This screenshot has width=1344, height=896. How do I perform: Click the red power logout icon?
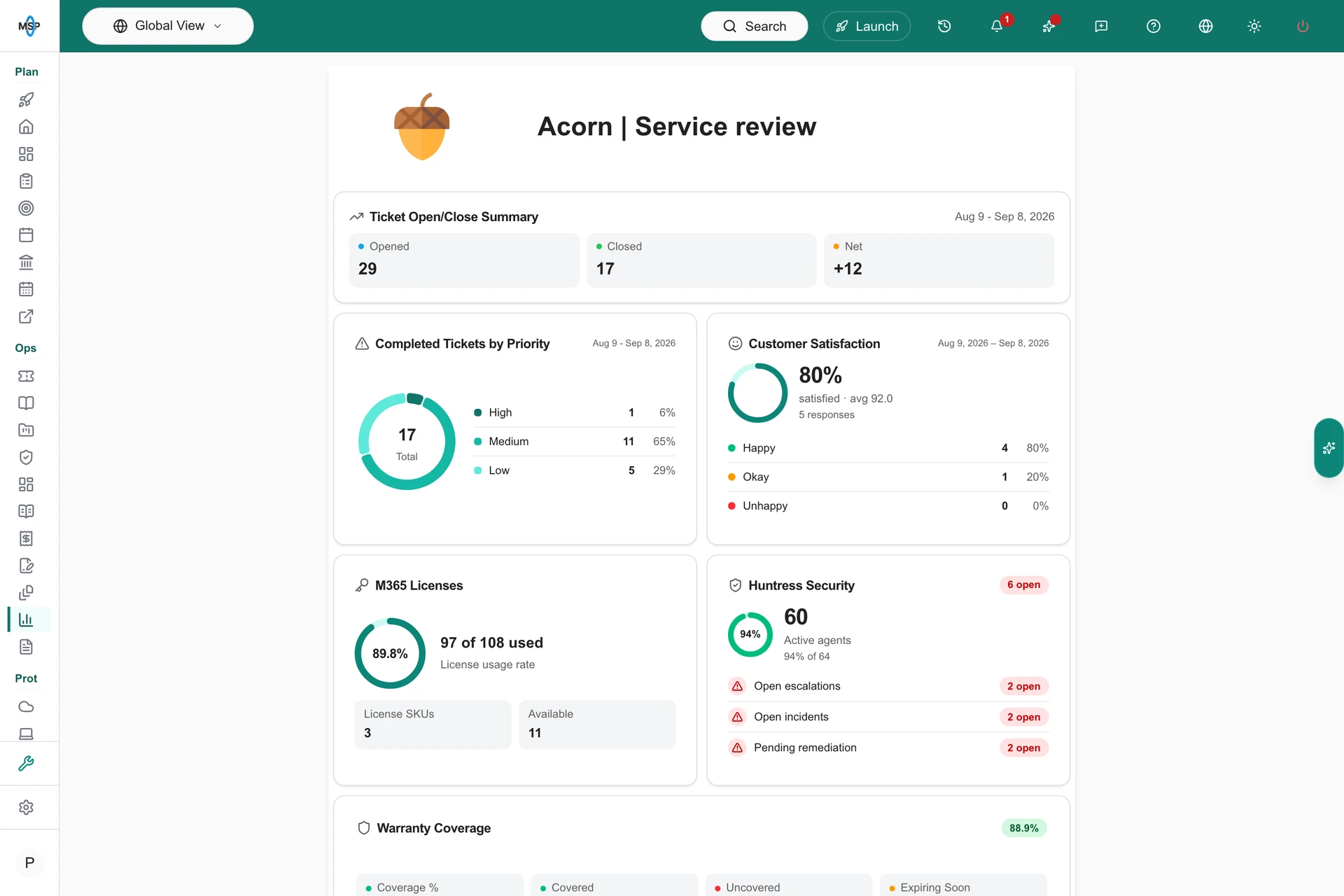coord(1303,26)
